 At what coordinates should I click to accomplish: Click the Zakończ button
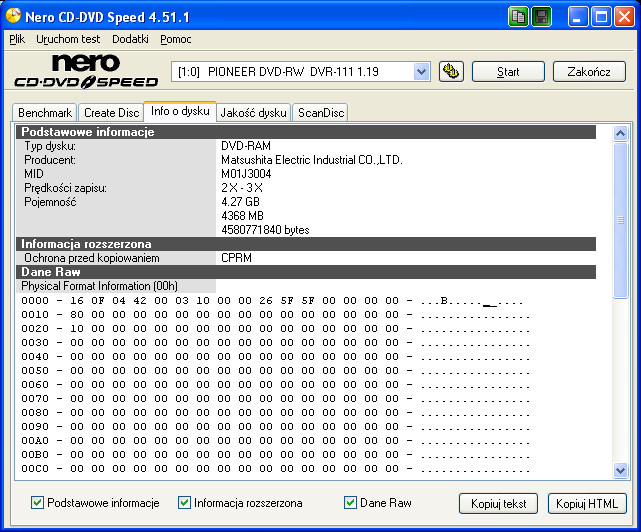coord(589,72)
